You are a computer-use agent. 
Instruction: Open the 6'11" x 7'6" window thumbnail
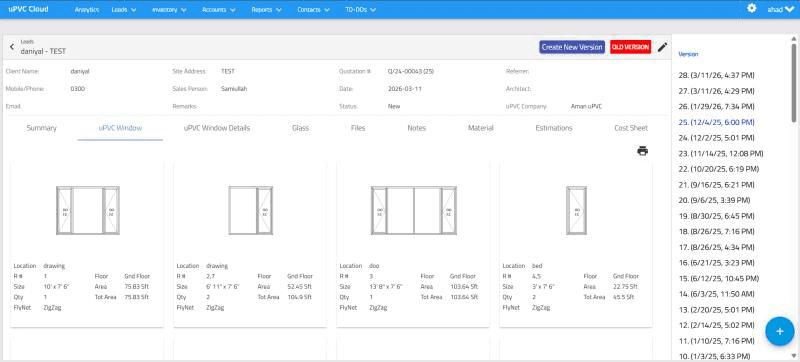(251, 210)
